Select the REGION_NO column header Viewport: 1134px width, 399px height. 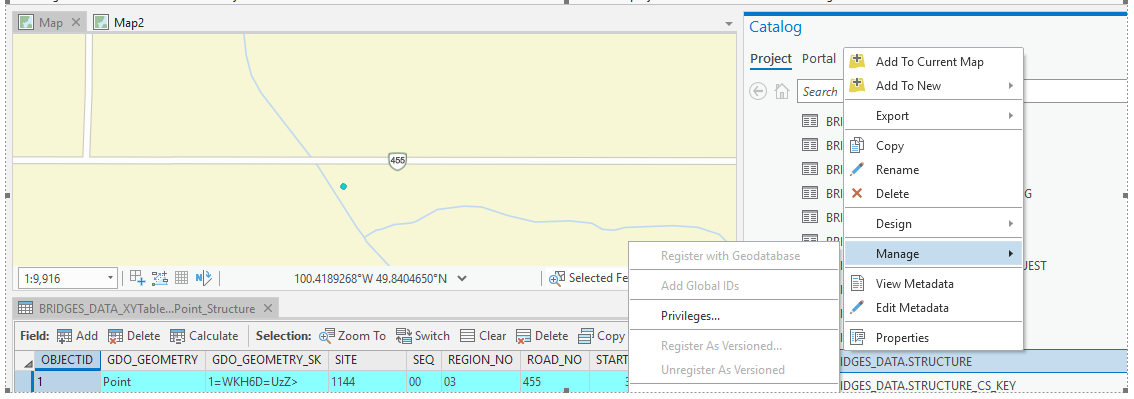coord(480,359)
